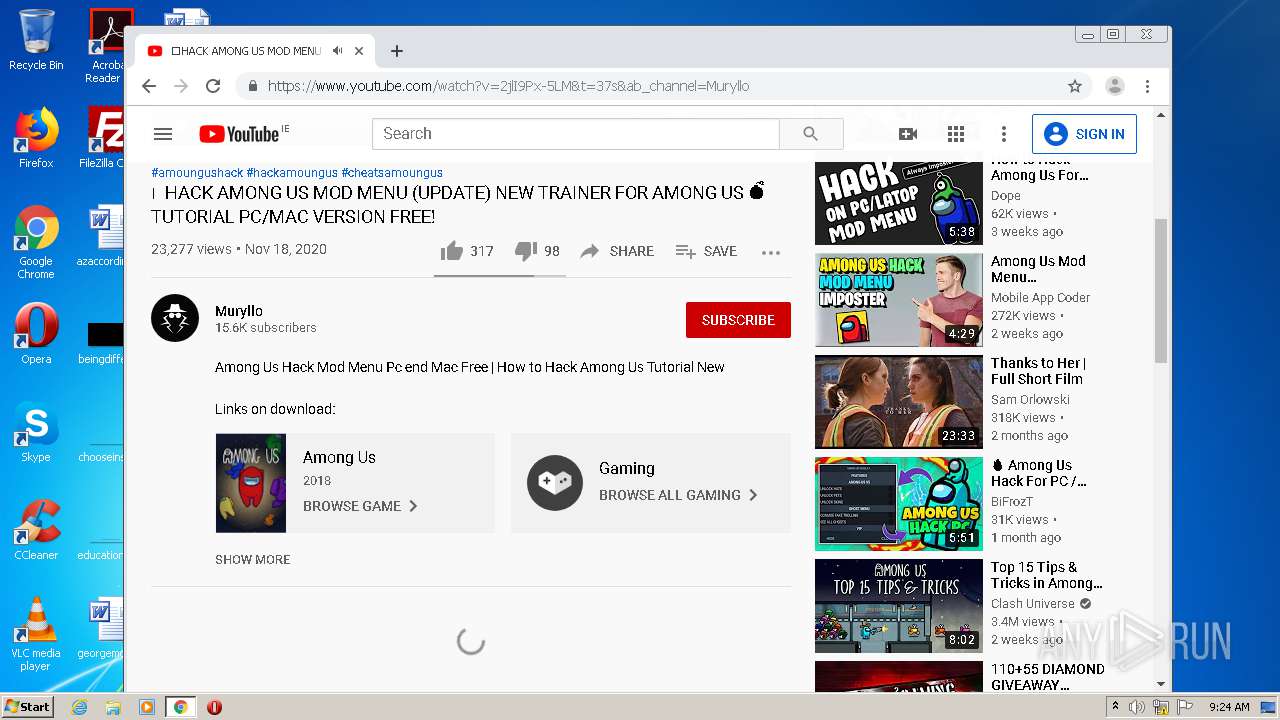Expand description with SHOW MORE

(253, 559)
